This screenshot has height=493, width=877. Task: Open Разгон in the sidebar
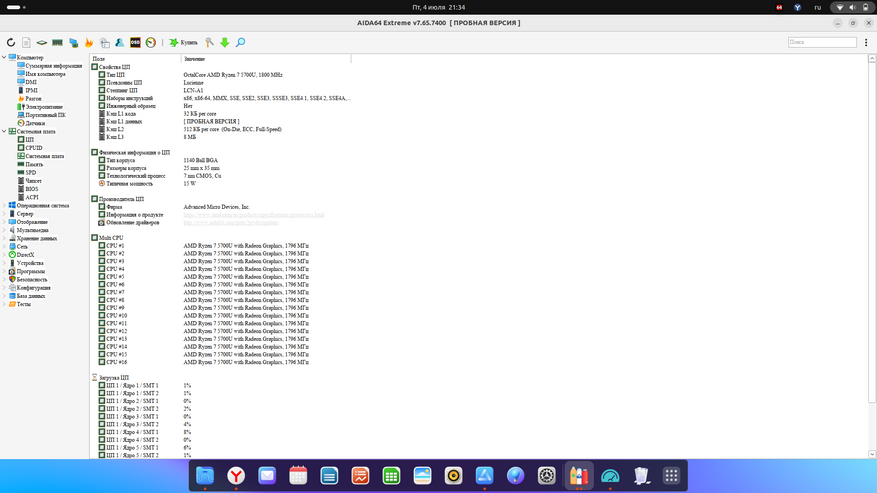33,98
